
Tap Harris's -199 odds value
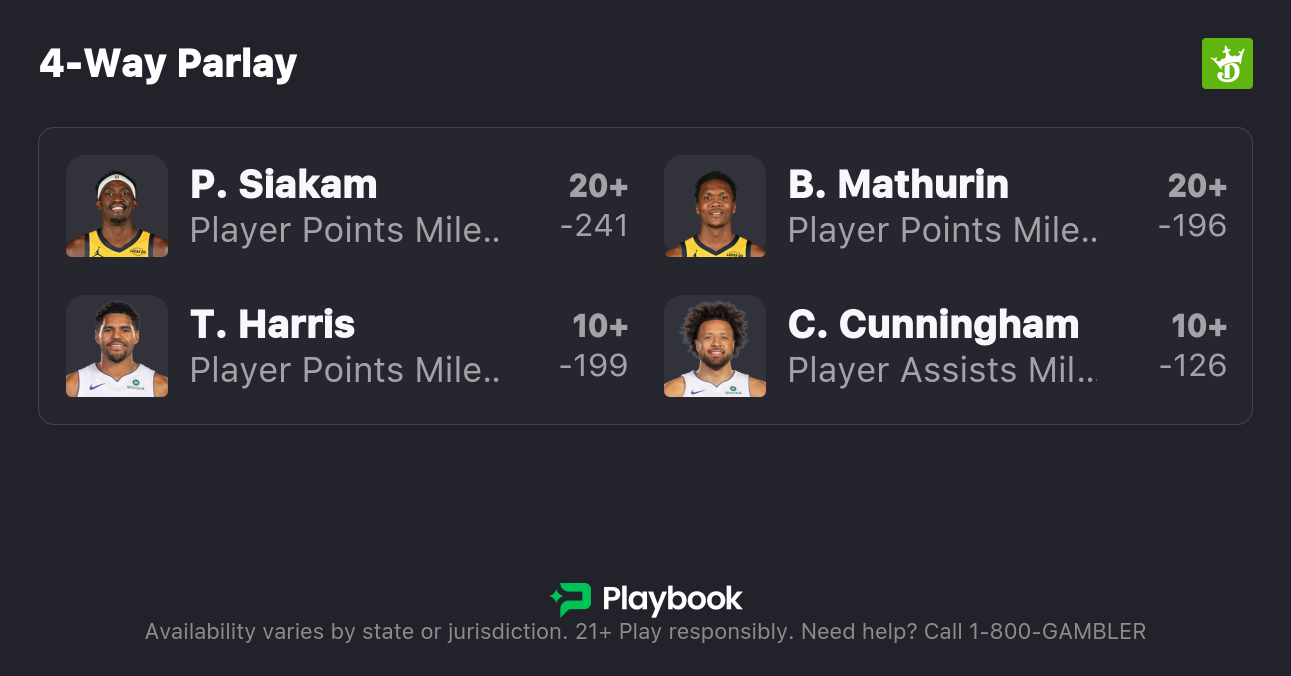click(594, 366)
